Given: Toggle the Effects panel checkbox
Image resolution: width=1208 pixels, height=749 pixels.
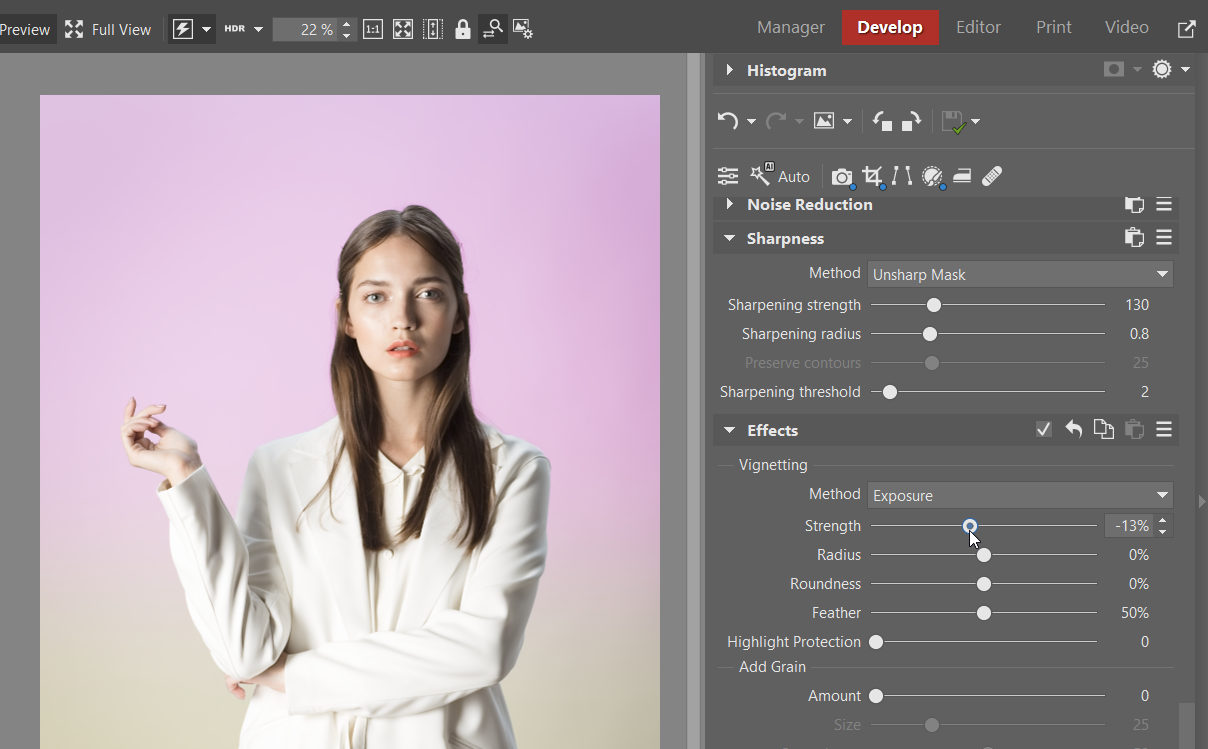Looking at the screenshot, I should tap(1043, 430).
